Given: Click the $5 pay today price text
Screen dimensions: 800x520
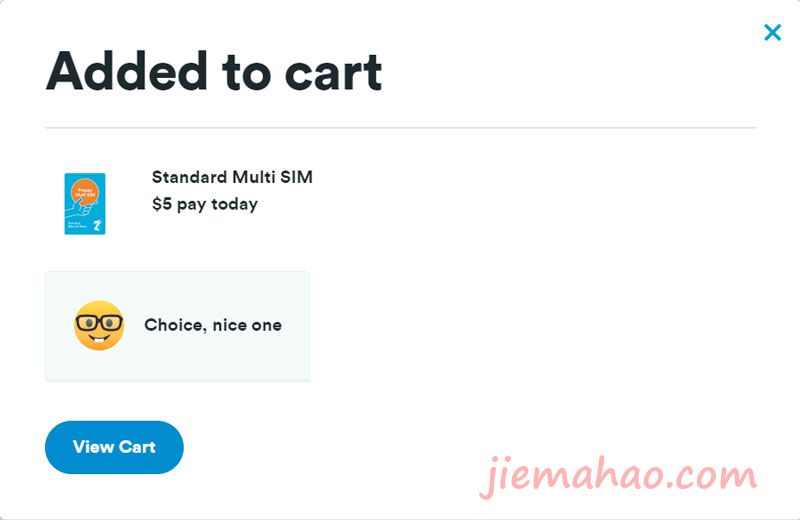Looking at the screenshot, I should pos(205,204).
